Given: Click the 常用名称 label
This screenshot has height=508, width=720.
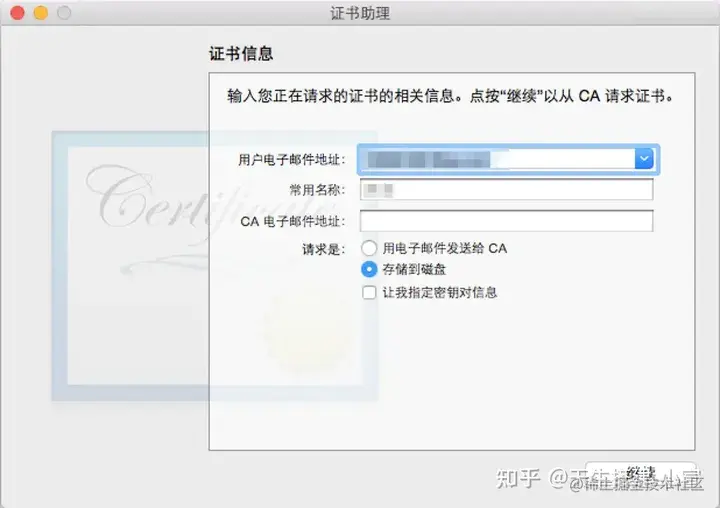Looking at the screenshot, I should (317, 190).
